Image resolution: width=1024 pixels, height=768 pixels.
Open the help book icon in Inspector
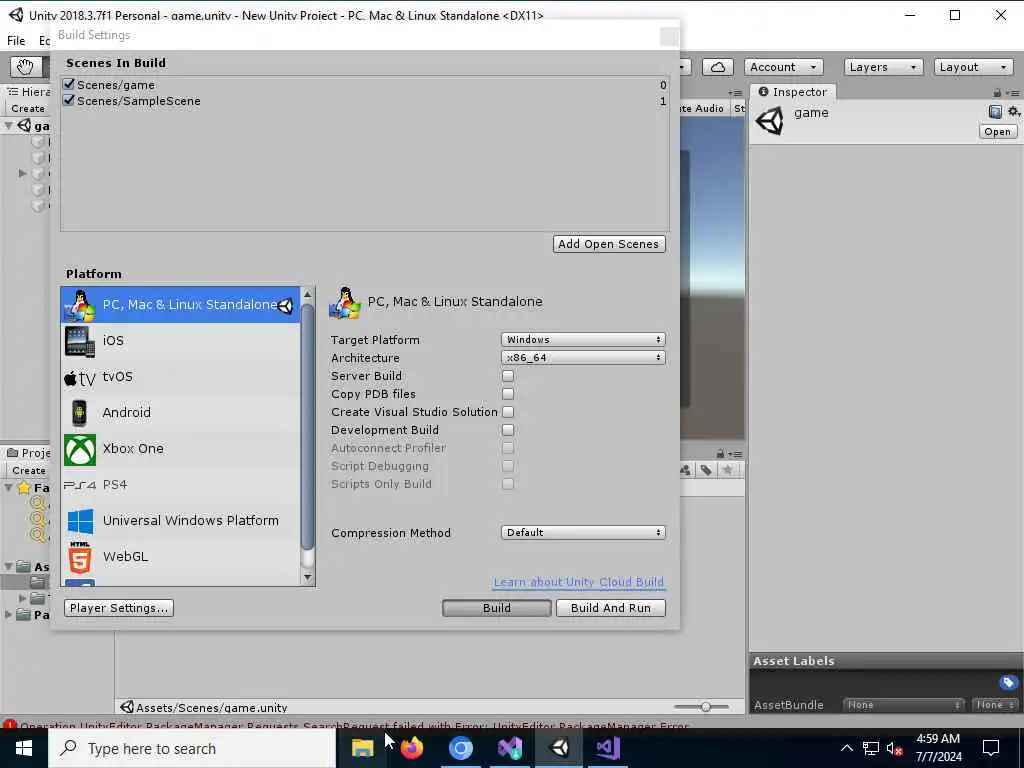coord(995,112)
